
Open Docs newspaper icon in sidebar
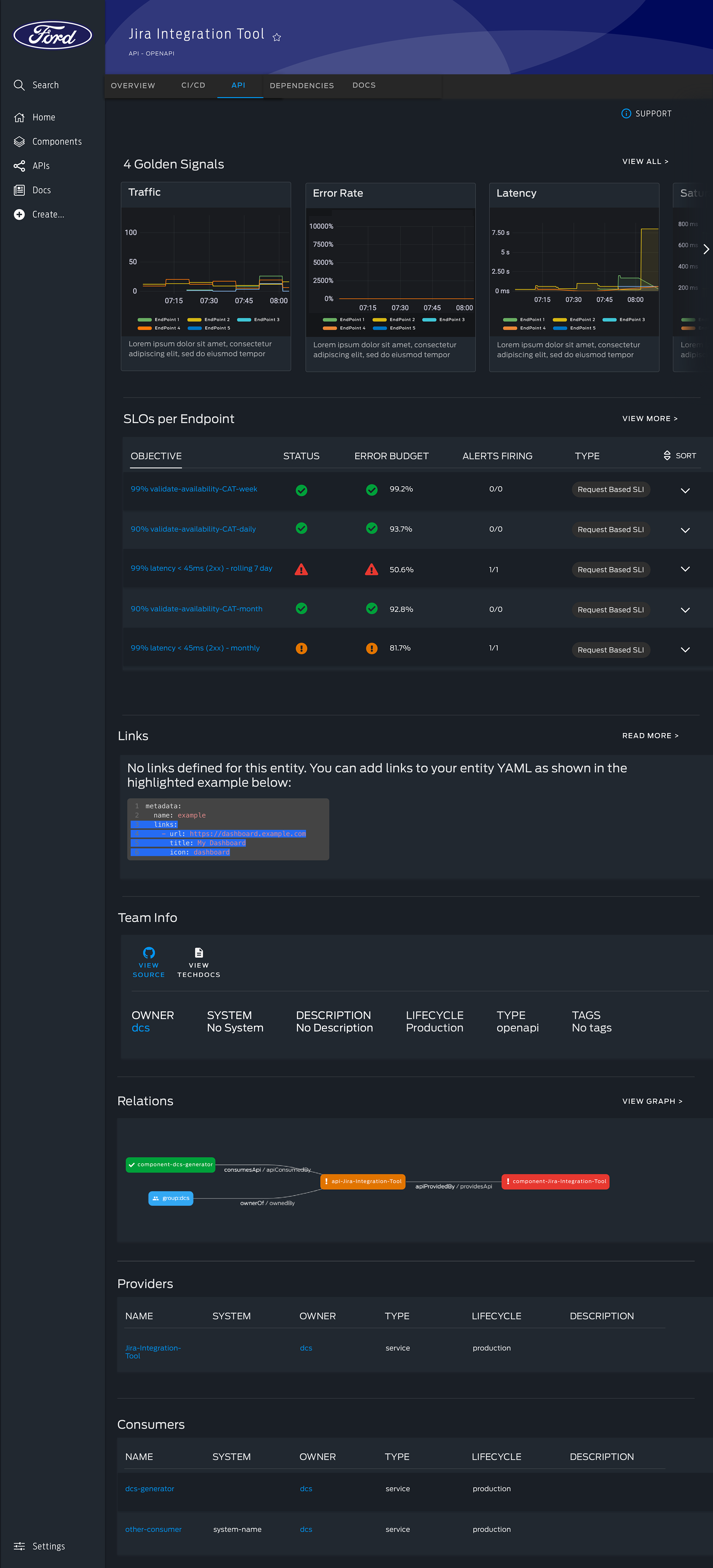click(x=19, y=191)
